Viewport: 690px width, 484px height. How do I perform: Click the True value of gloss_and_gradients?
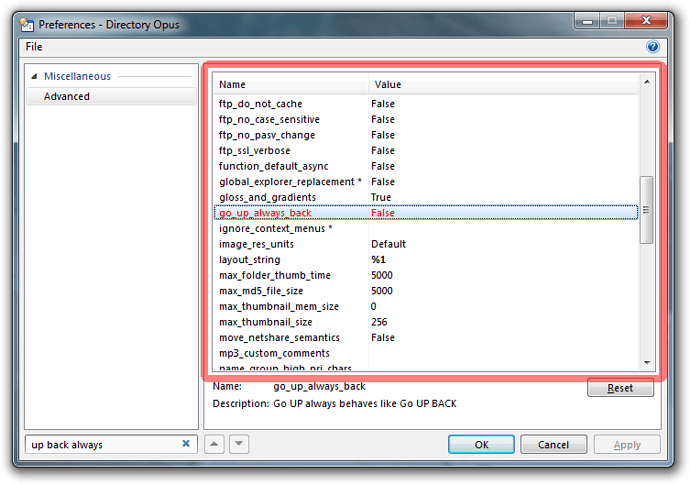tap(381, 198)
